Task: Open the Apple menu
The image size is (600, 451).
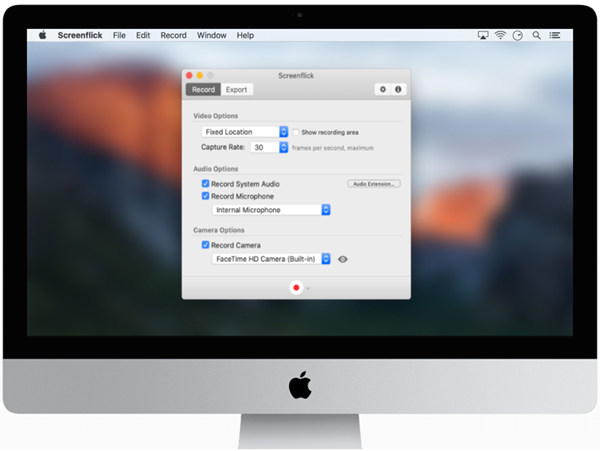Action: coord(42,35)
